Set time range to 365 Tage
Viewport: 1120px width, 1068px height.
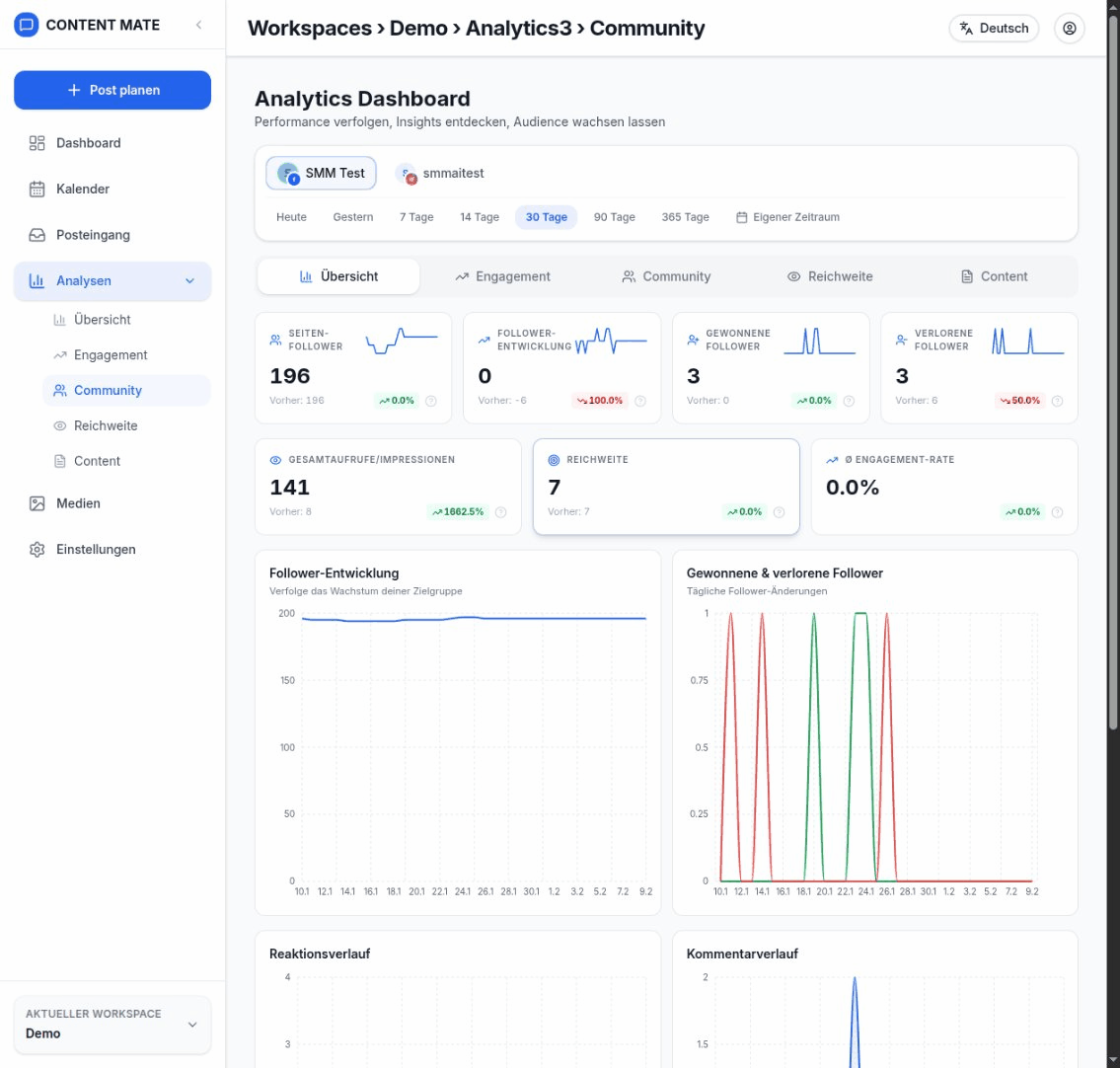[x=685, y=217]
